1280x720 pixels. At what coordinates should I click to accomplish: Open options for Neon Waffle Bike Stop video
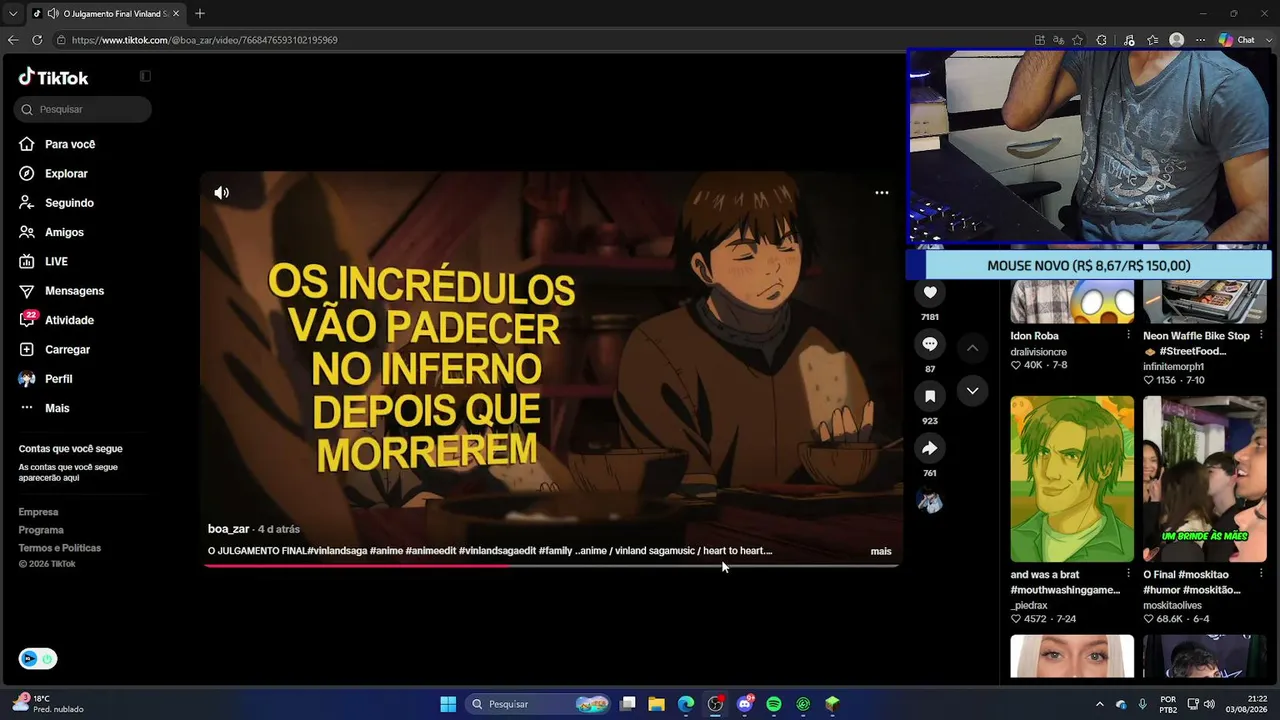1261,335
